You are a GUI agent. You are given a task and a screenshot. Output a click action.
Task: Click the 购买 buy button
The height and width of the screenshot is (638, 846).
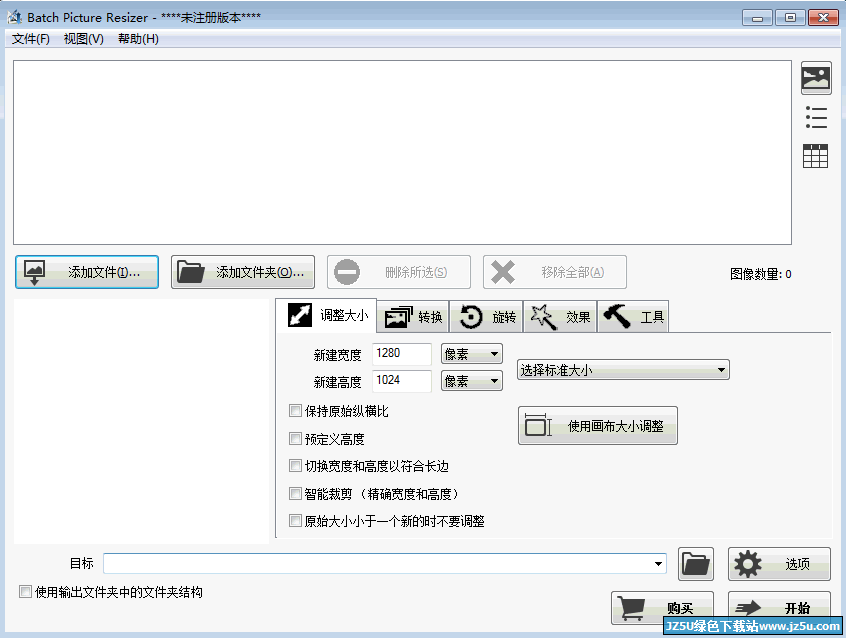click(x=663, y=608)
